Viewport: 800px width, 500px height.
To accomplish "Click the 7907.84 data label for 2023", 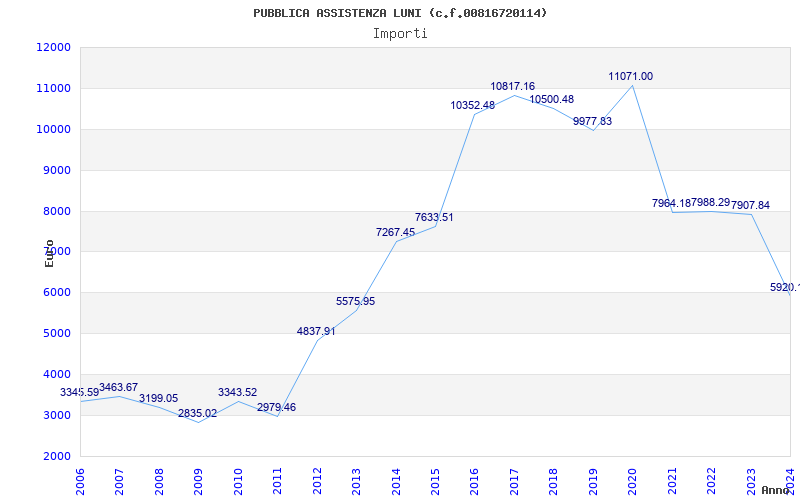I will (750, 206).
